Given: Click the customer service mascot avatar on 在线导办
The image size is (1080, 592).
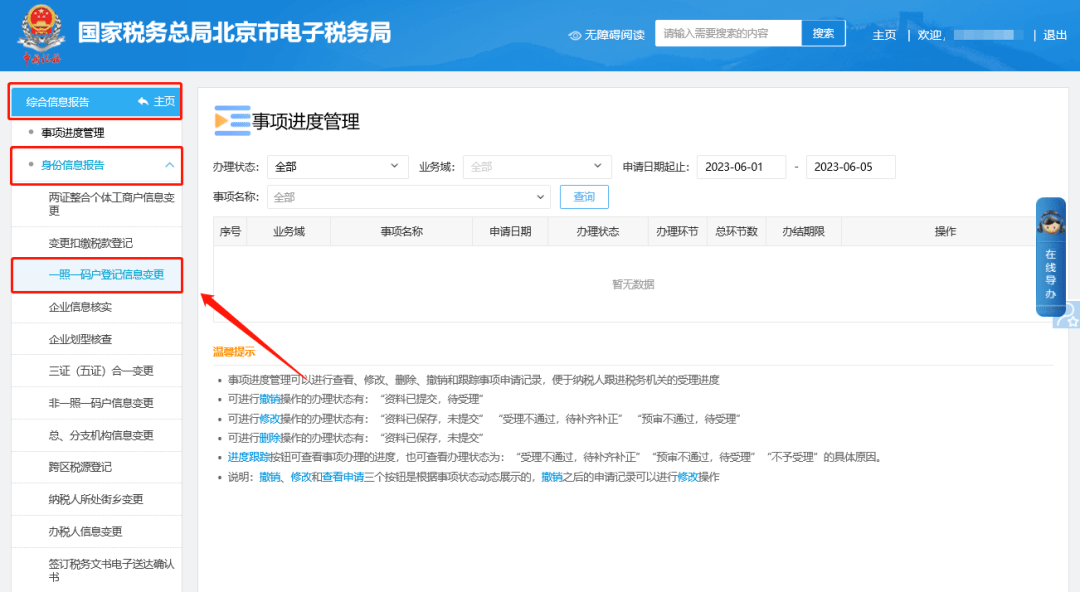Looking at the screenshot, I should tap(1050, 225).
